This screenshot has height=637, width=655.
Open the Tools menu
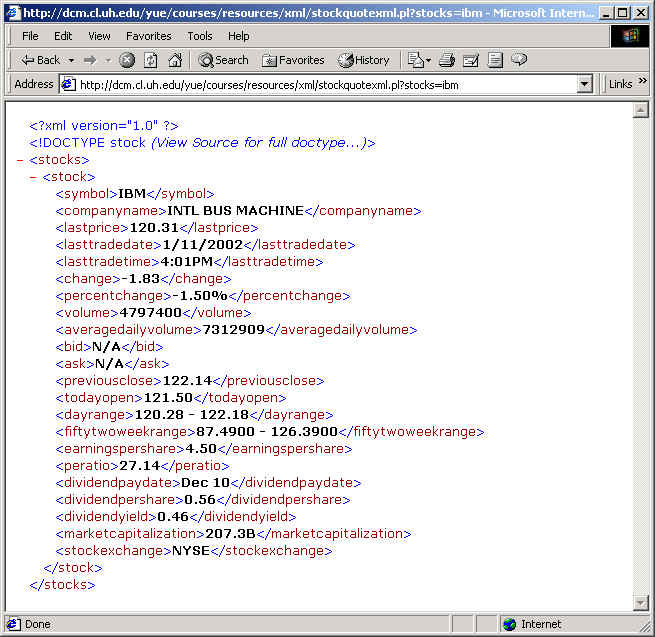200,36
